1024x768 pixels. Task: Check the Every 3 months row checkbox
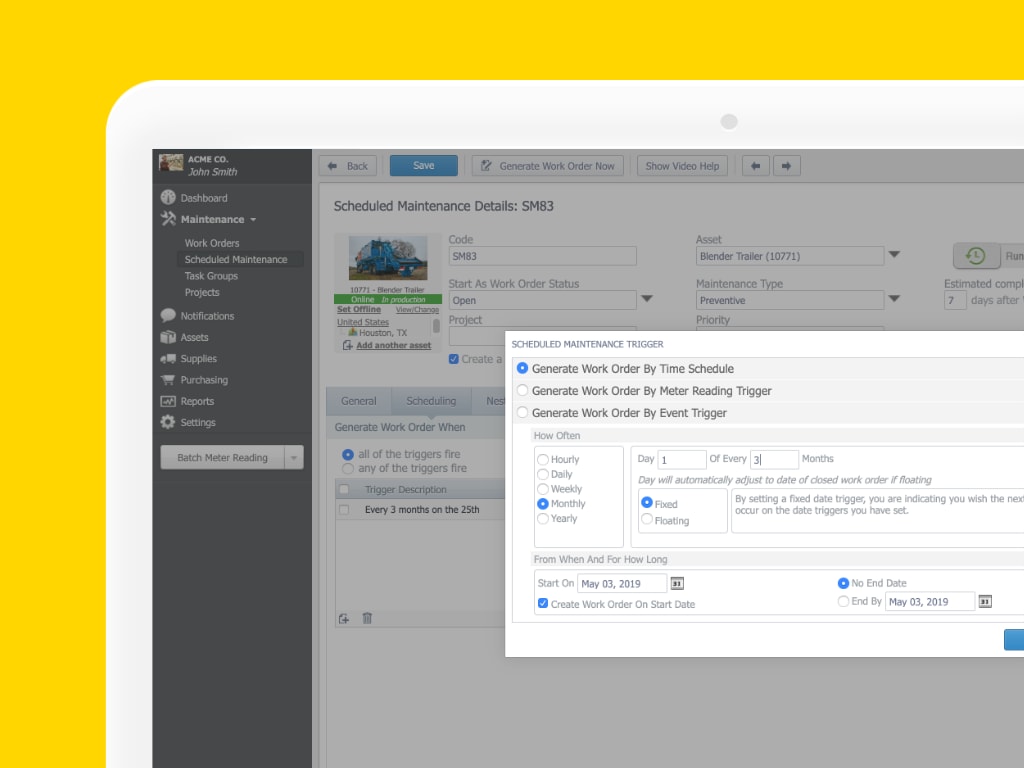click(344, 509)
